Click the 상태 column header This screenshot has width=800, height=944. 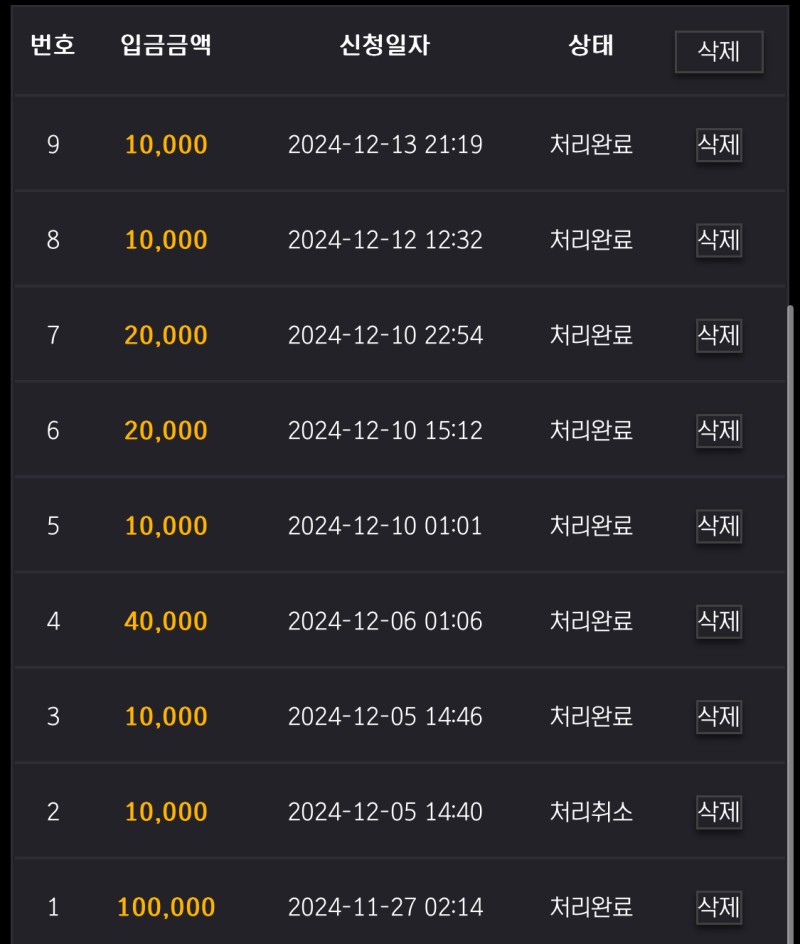point(591,46)
